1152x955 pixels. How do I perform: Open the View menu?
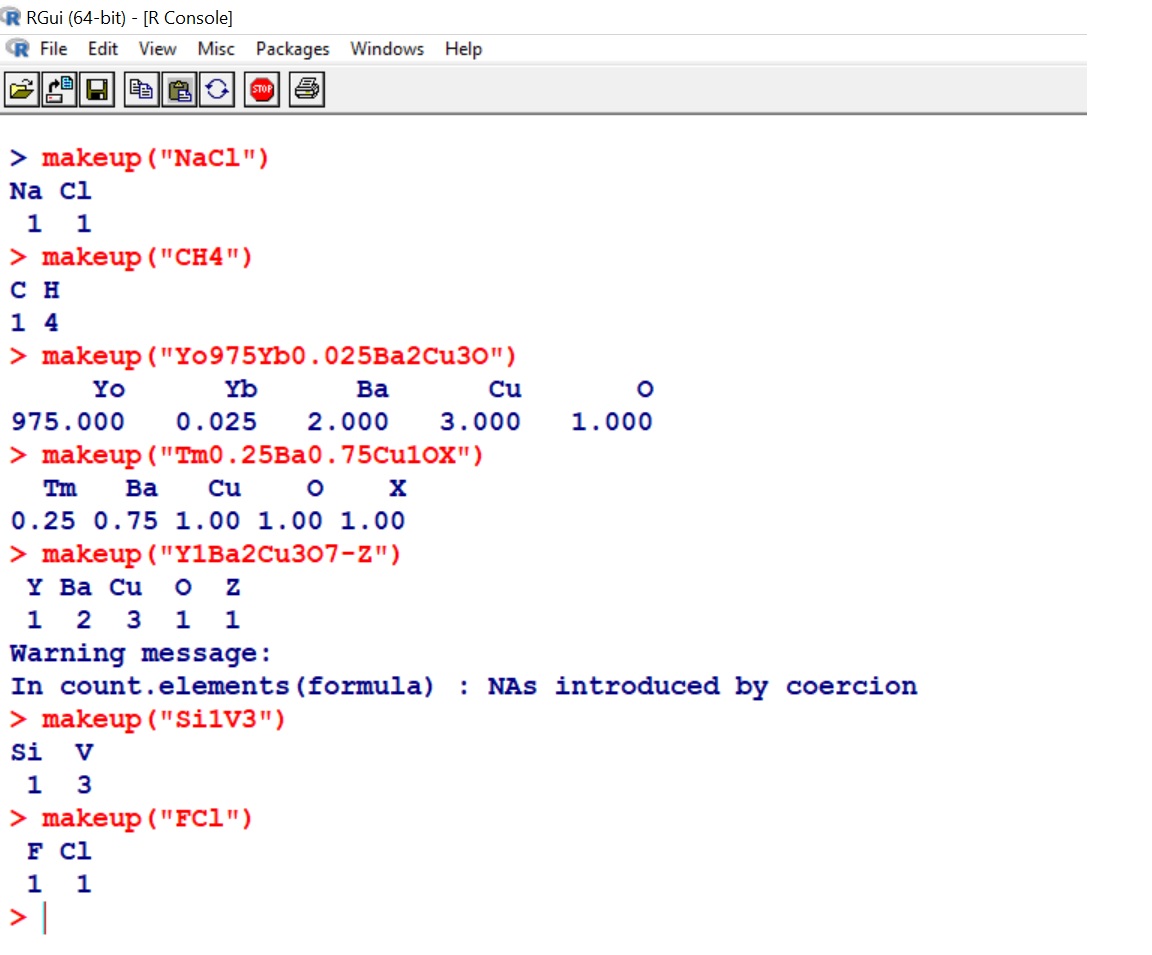click(157, 49)
